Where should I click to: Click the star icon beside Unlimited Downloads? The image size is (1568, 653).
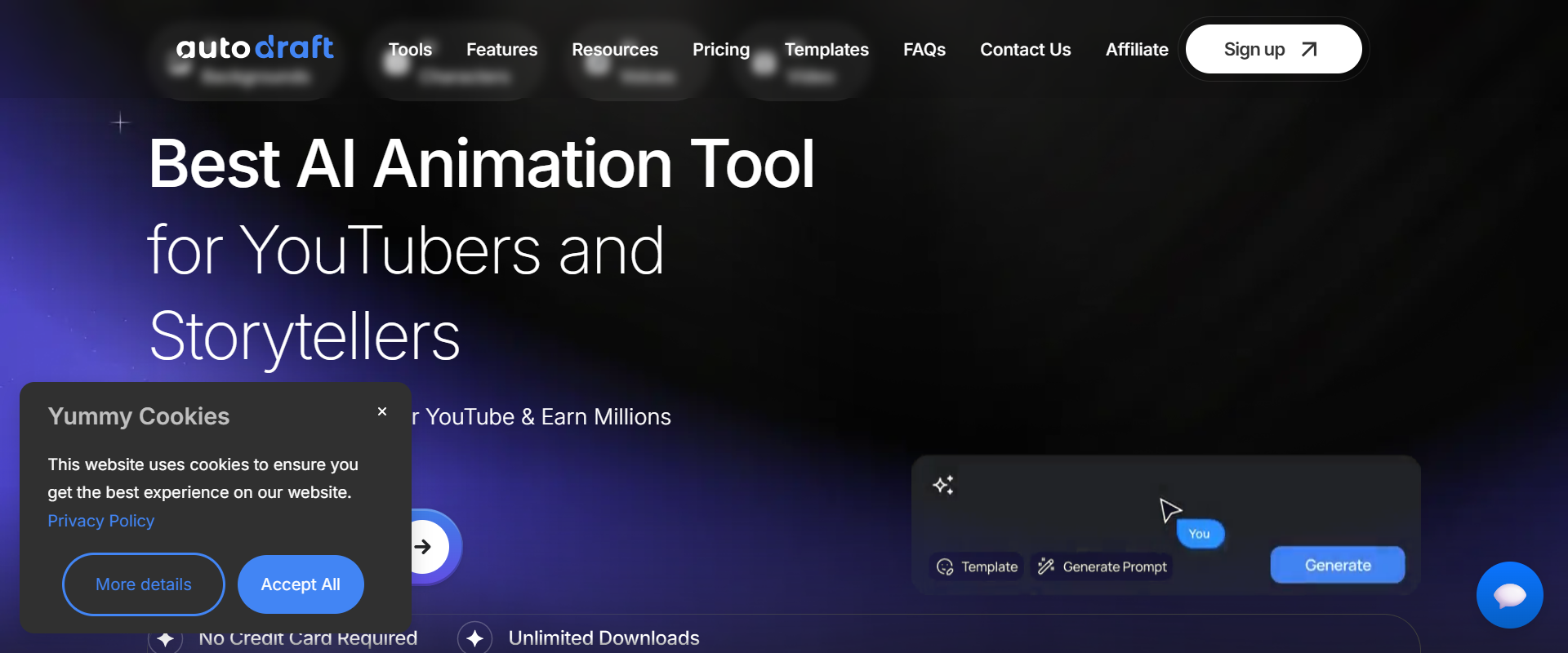point(474,638)
